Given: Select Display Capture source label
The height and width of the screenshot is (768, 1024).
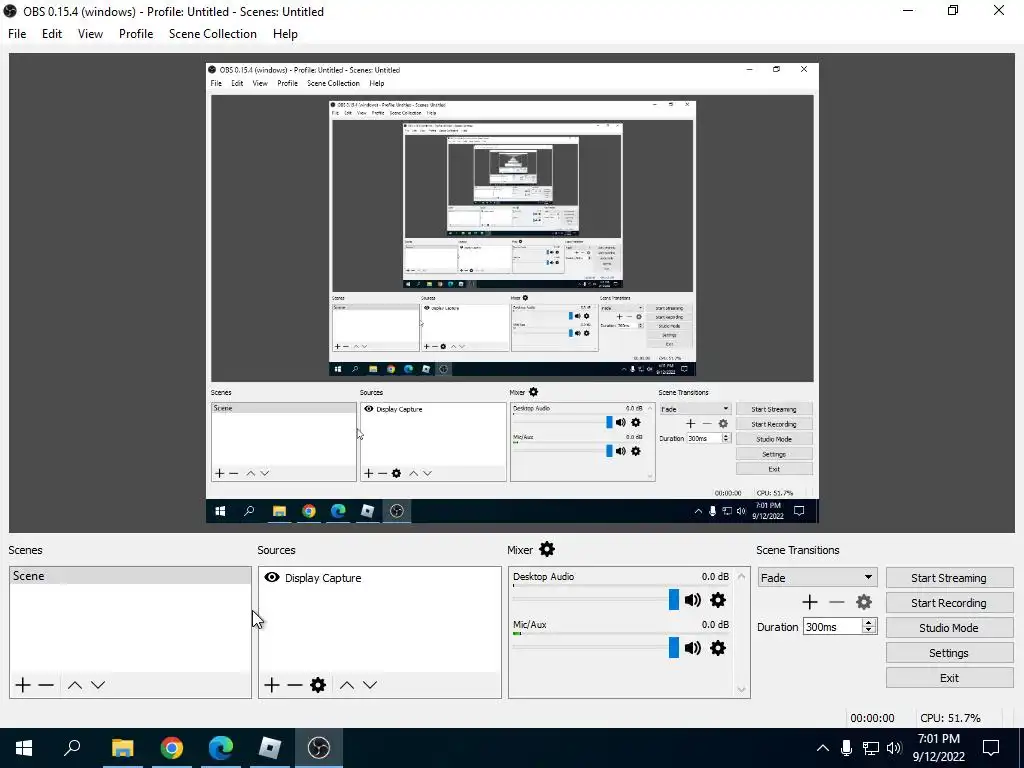Looking at the screenshot, I should tap(323, 578).
